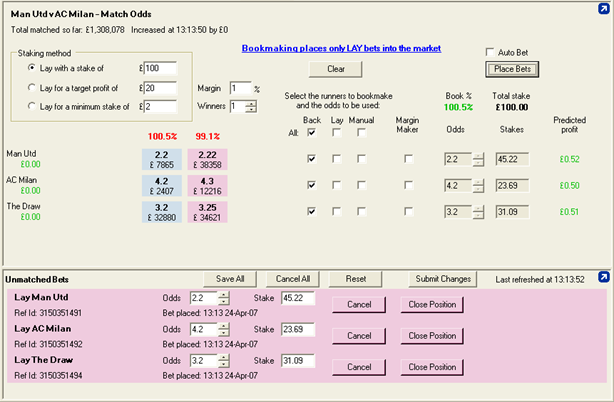Toggle the All Lay checkbox
This screenshot has width=614, height=402.
click(336, 133)
